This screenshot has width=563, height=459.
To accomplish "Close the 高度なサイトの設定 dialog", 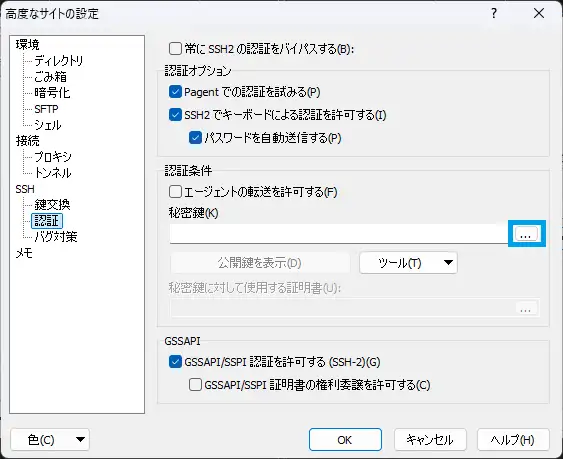I will (x=539, y=13).
